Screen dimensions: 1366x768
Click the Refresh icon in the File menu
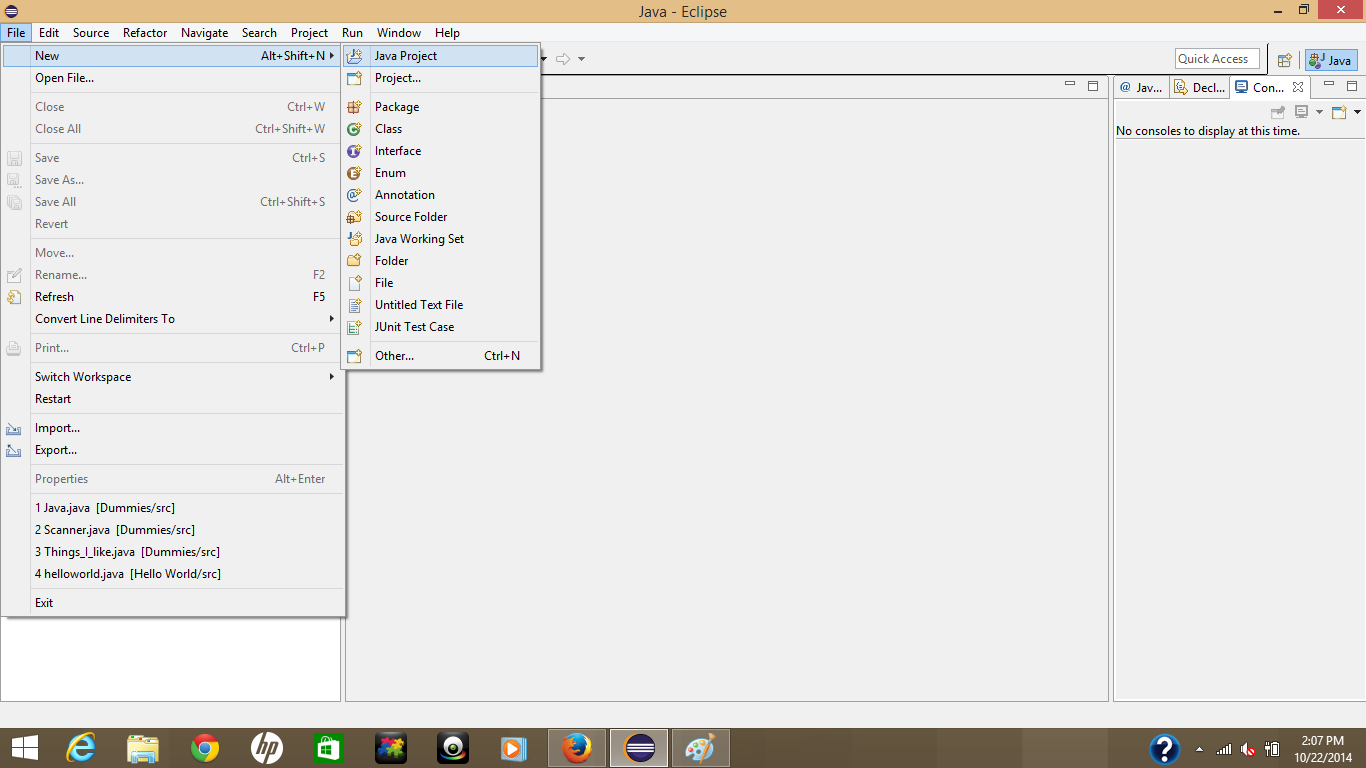[x=14, y=297]
